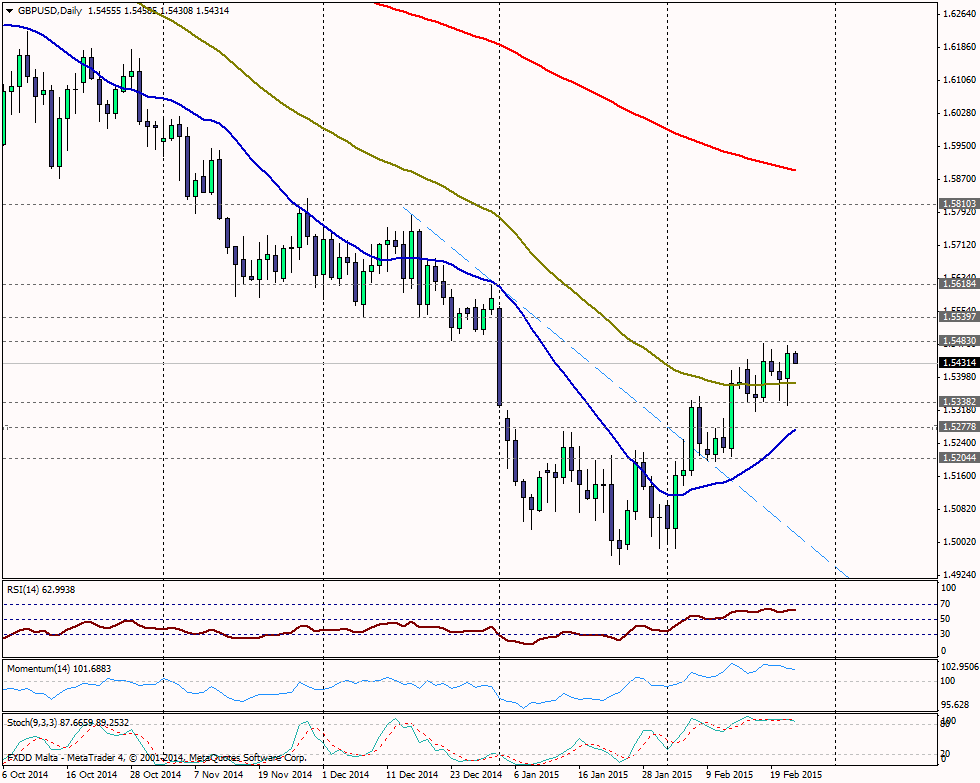This screenshot has height=783, width=980.
Task: Select the 6 Oct 2014 date label
Action: click(x=27, y=774)
